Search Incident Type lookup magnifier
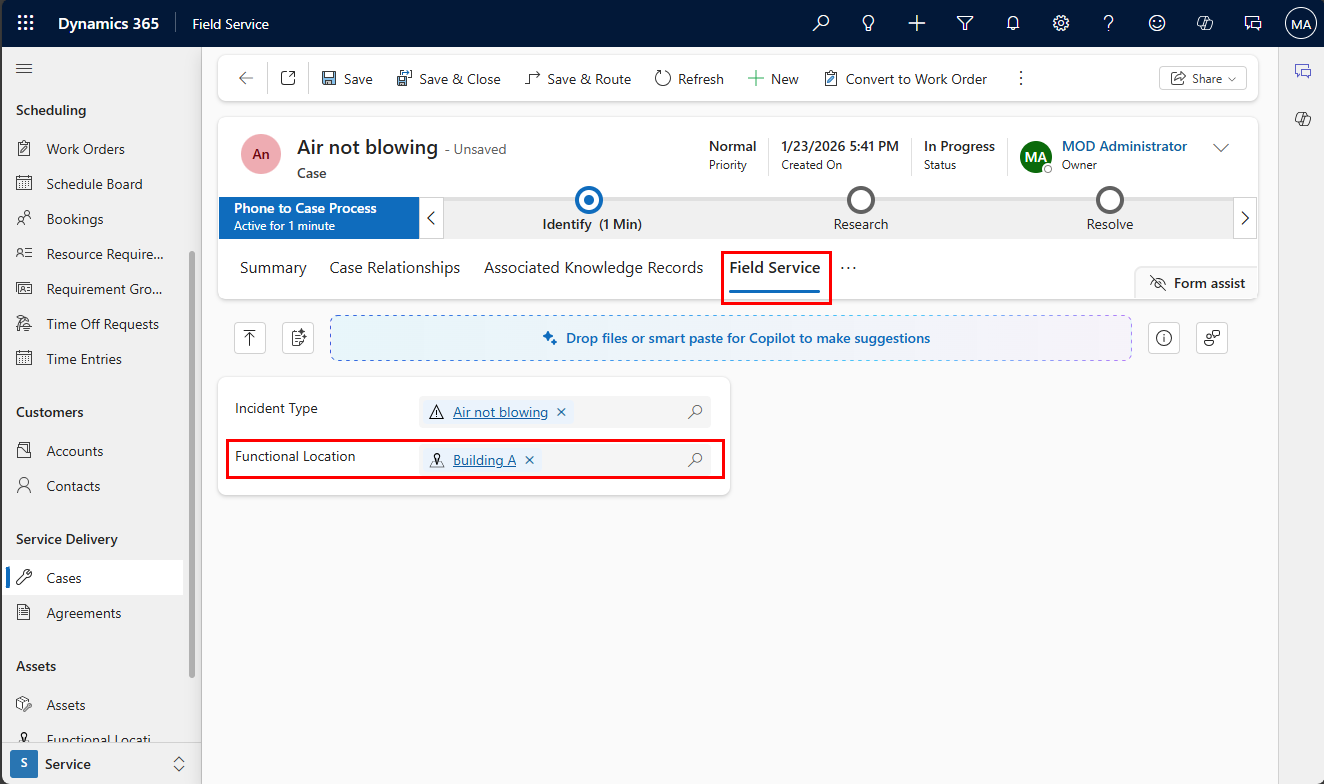Image resolution: width=1324 pixels, height=784 pixels. pyautogui.click(x=695, y=412)
